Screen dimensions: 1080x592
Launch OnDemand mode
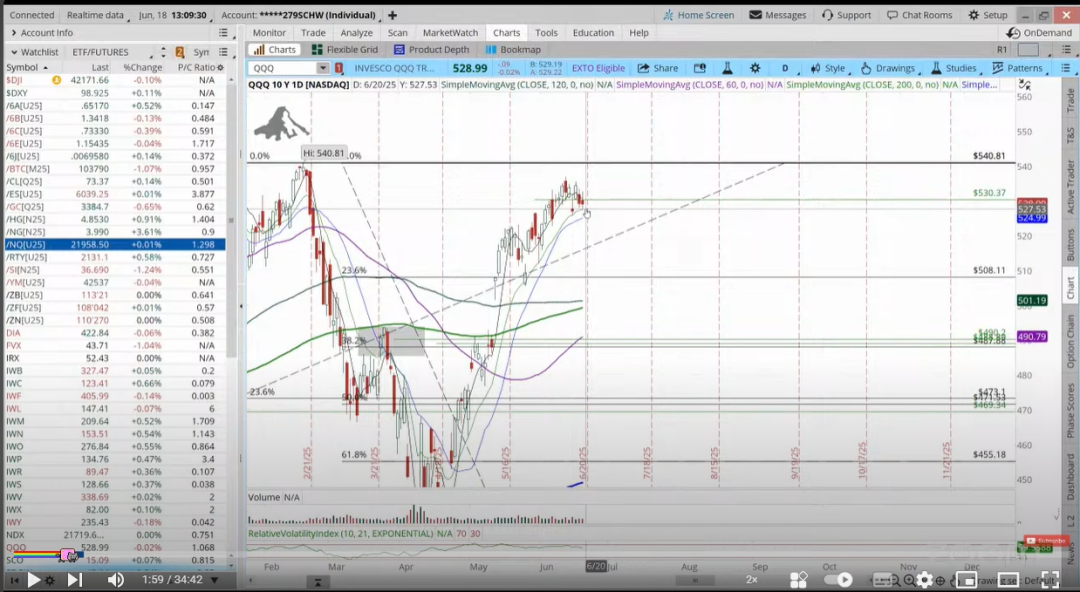(1039, 32)
